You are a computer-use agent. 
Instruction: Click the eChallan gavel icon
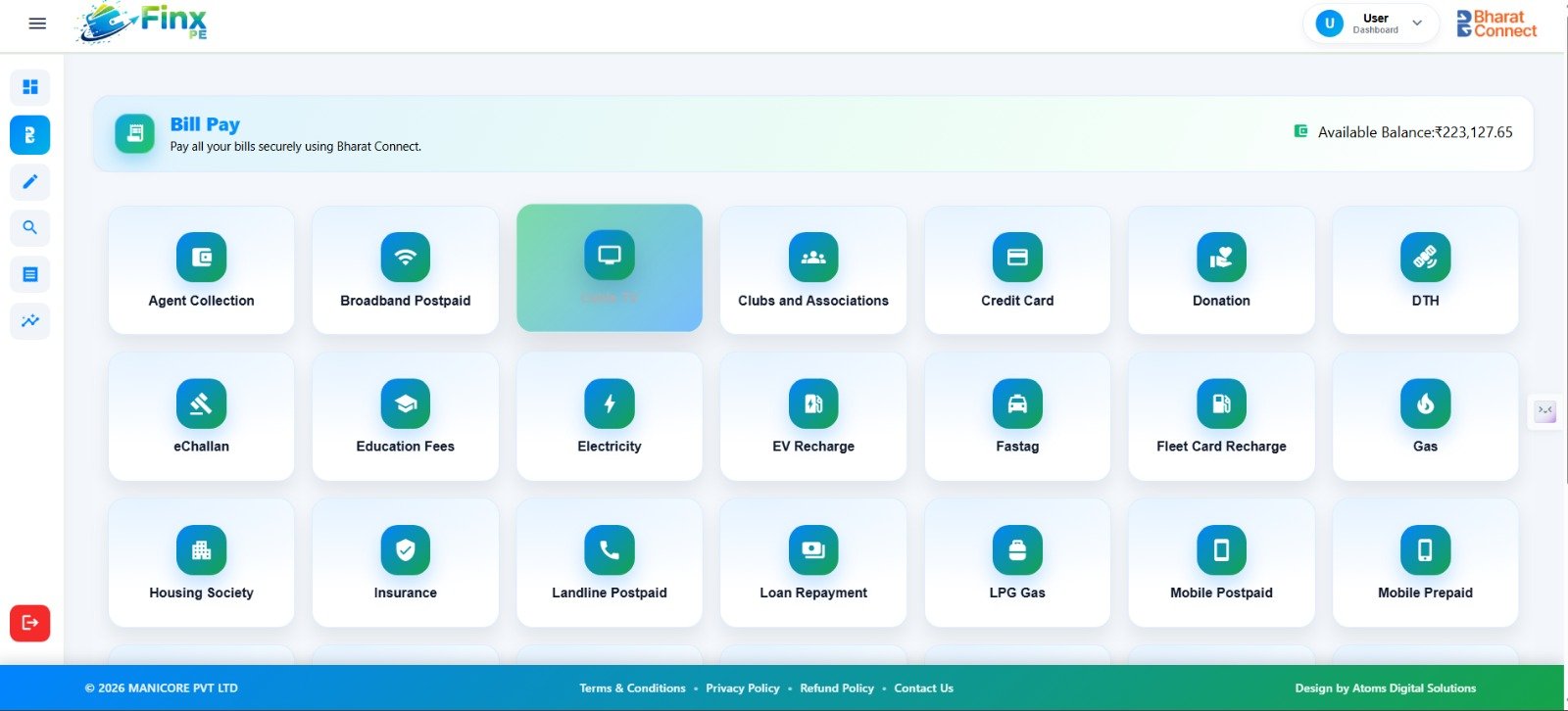point(201,403)
